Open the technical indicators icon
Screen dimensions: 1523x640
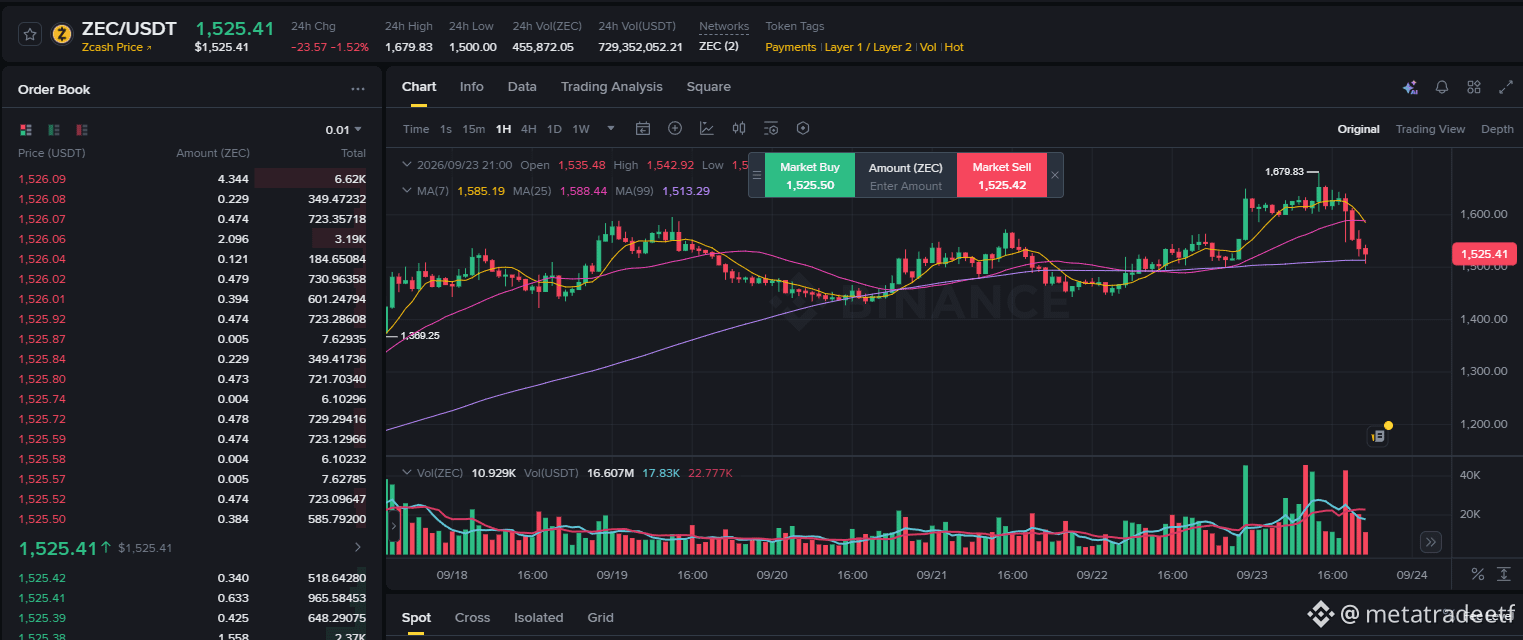point(707,129)
